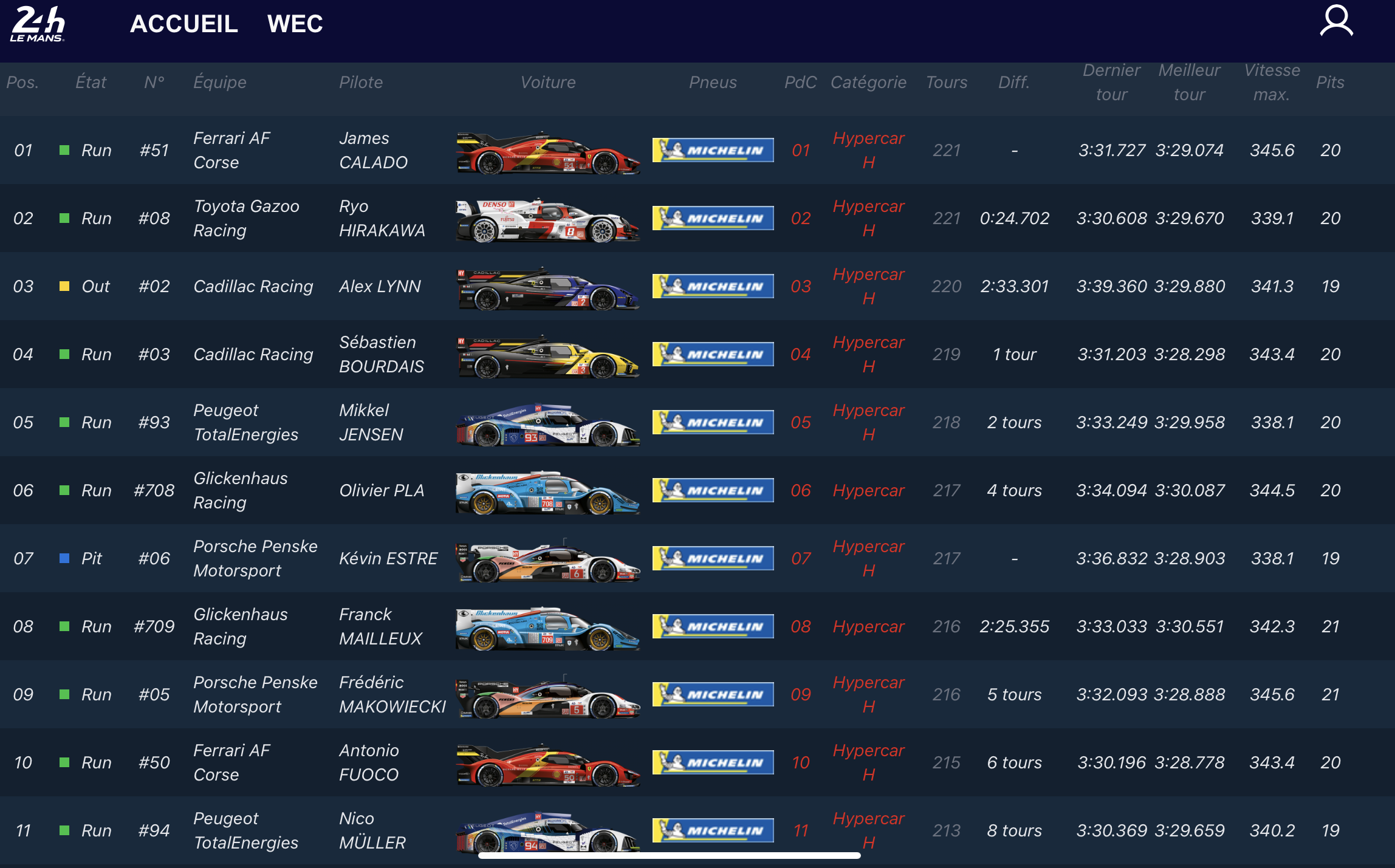Select driver James CALADO
The width and height of the screenshot is (1395, 868).
373,150
